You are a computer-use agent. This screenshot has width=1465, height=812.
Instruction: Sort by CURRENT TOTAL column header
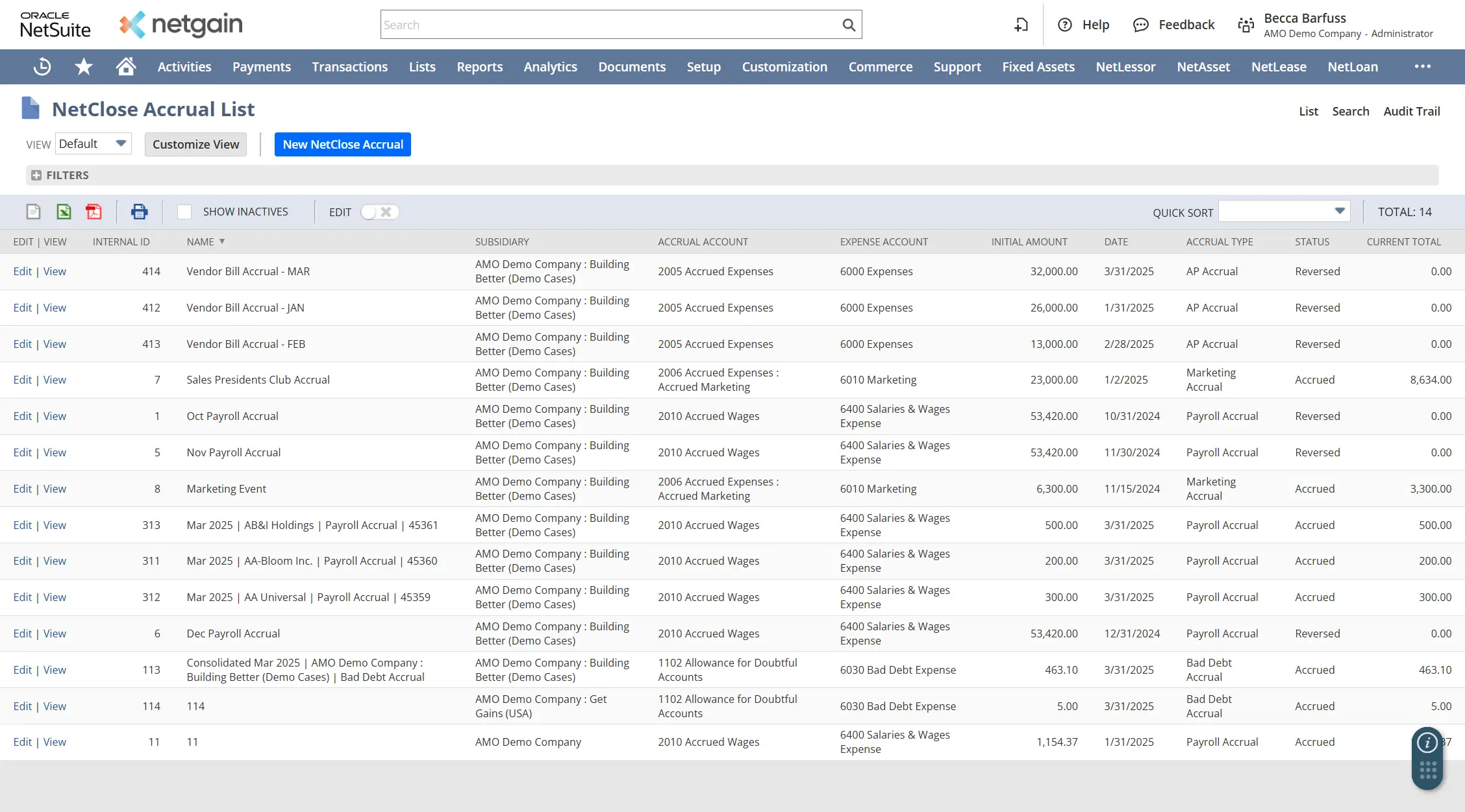pos(1403,241)
